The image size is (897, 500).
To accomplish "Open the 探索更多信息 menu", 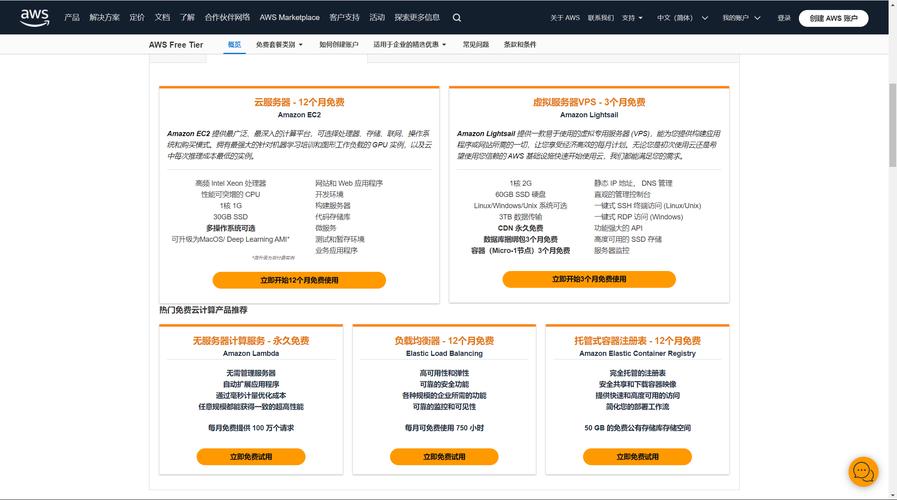I will coord(417,18).
